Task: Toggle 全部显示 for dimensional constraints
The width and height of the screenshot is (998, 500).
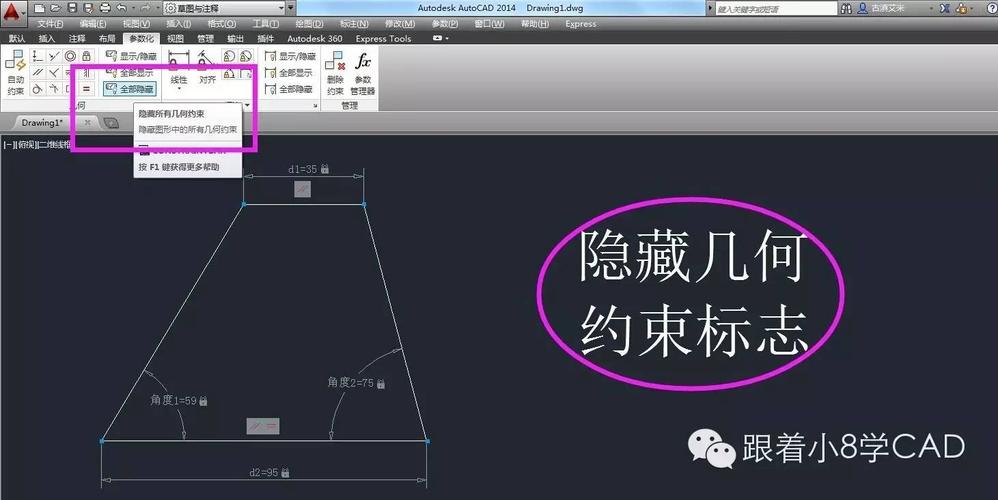Action: coord(288,73)
